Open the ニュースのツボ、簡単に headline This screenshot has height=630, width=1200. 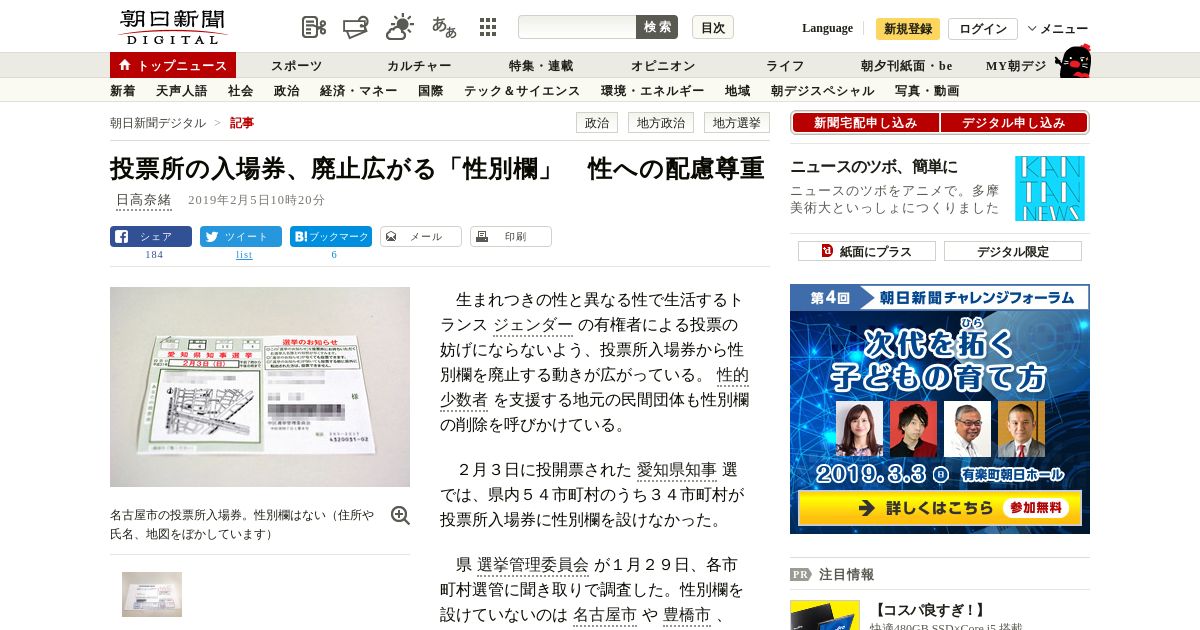(x=874, y=167)
